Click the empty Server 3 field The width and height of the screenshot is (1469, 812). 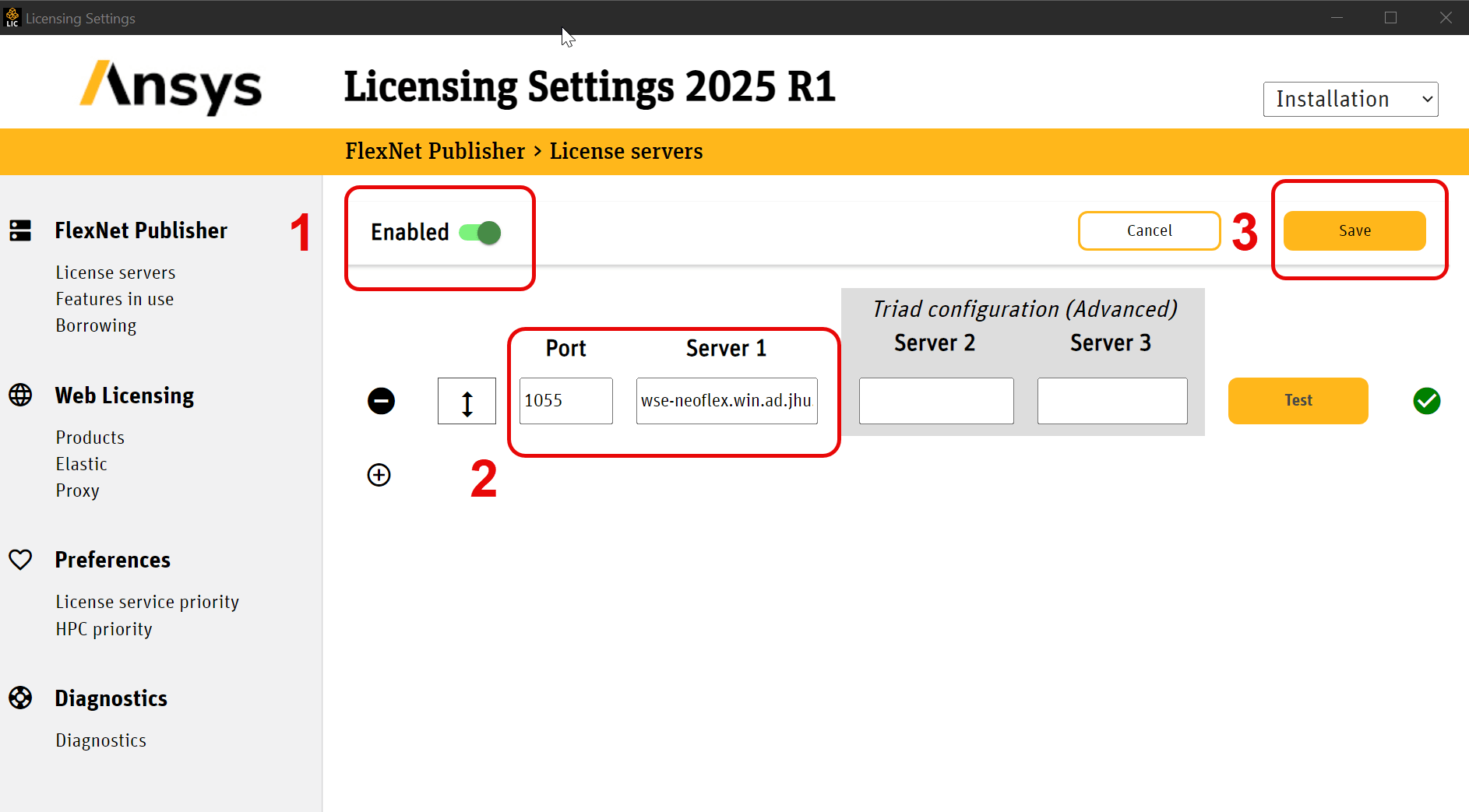tap(1112, 401)
